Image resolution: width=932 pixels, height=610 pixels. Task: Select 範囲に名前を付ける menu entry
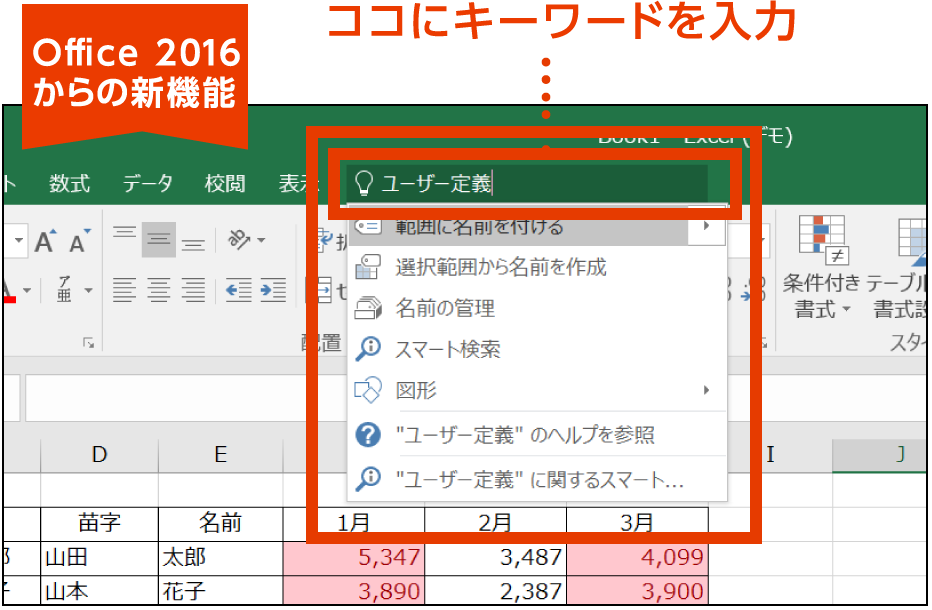(518, 227)
